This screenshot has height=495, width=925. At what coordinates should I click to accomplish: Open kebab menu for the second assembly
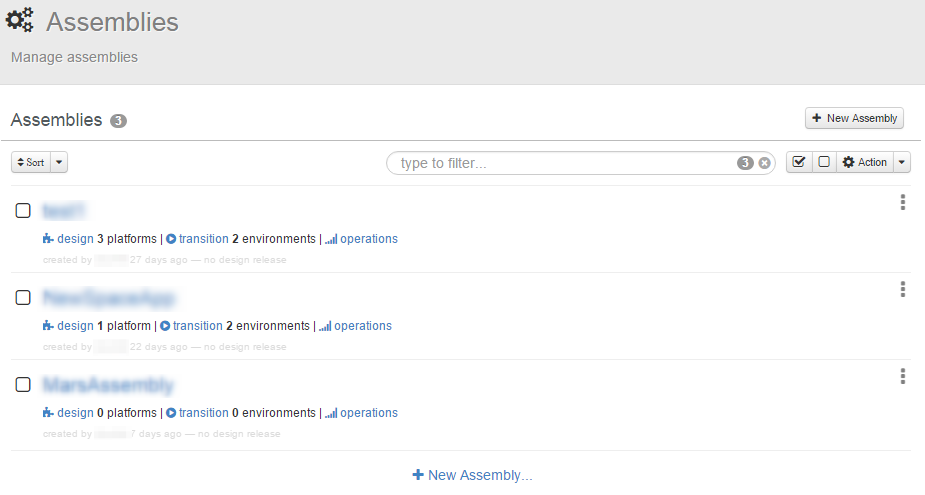tap(902, 289)
